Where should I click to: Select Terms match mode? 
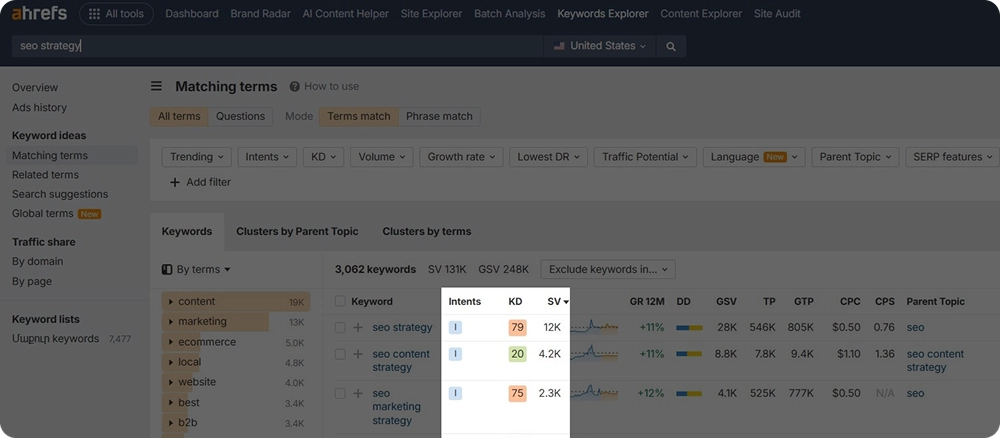(359, 116)
